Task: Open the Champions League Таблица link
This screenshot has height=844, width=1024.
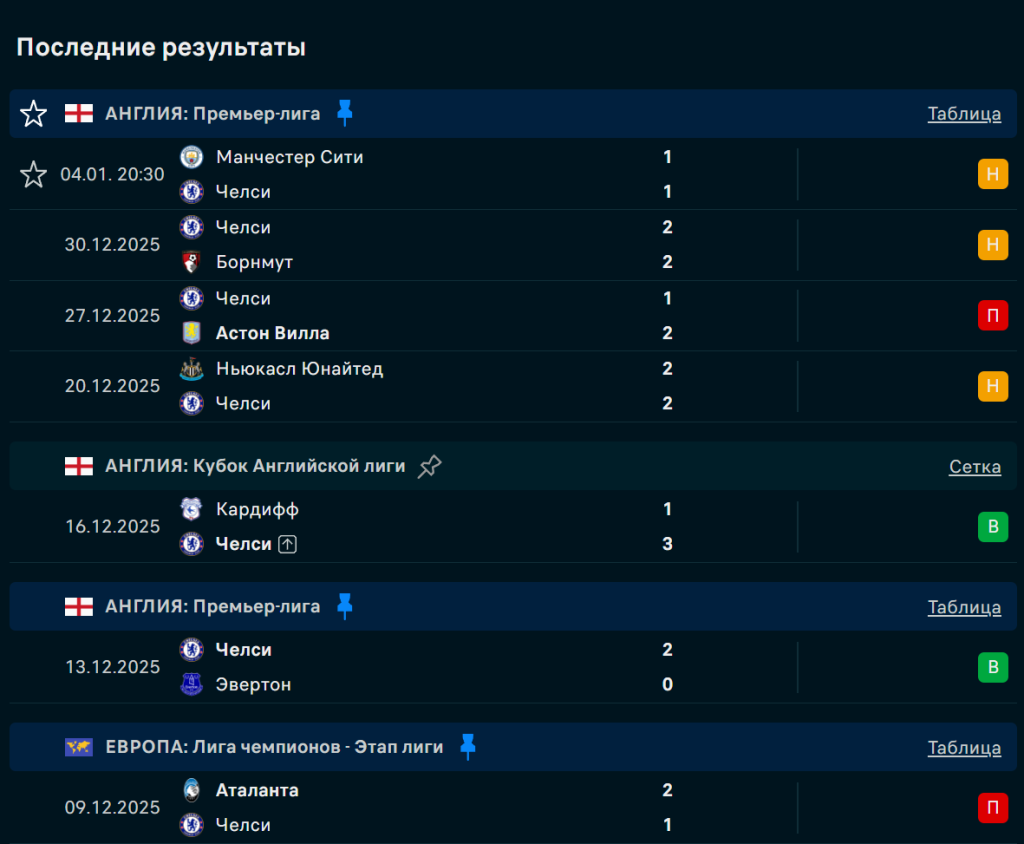Action: pos(964,747)
